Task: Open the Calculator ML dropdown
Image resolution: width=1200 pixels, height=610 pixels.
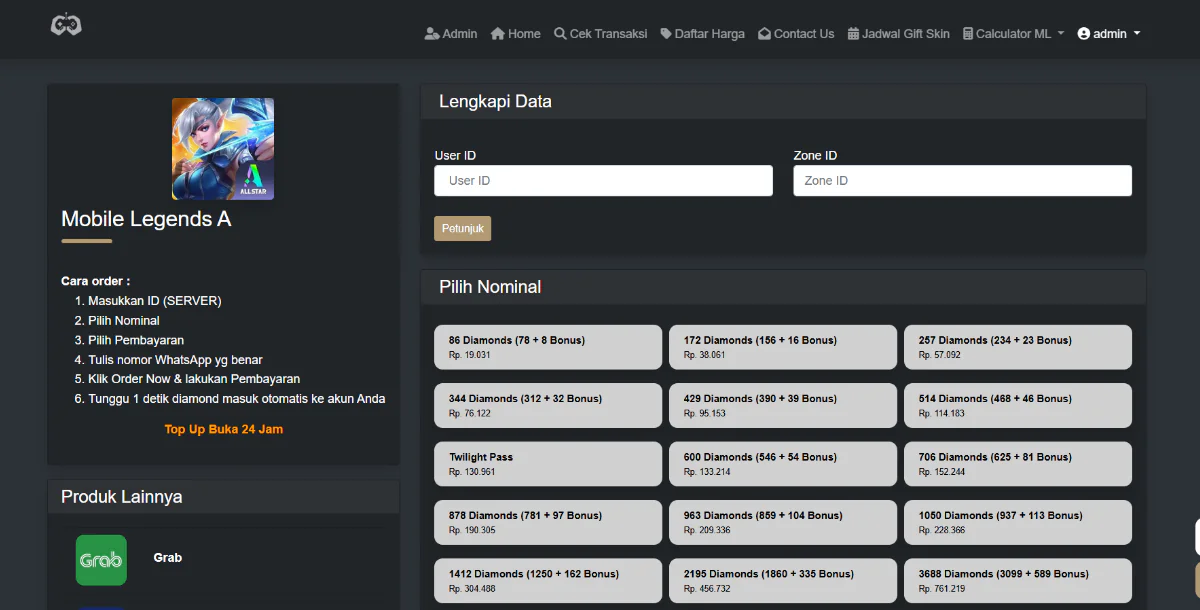Action: [1013, 34]
